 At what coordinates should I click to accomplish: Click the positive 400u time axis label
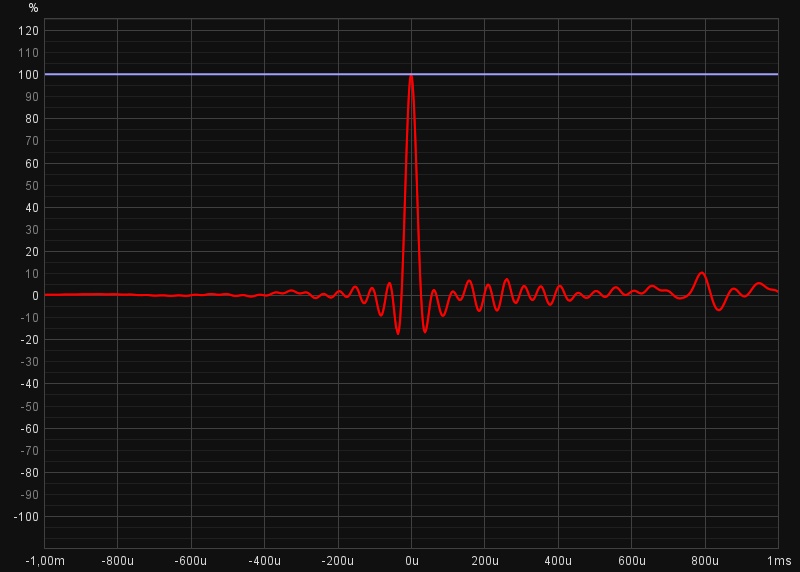[x=558, y=561]
